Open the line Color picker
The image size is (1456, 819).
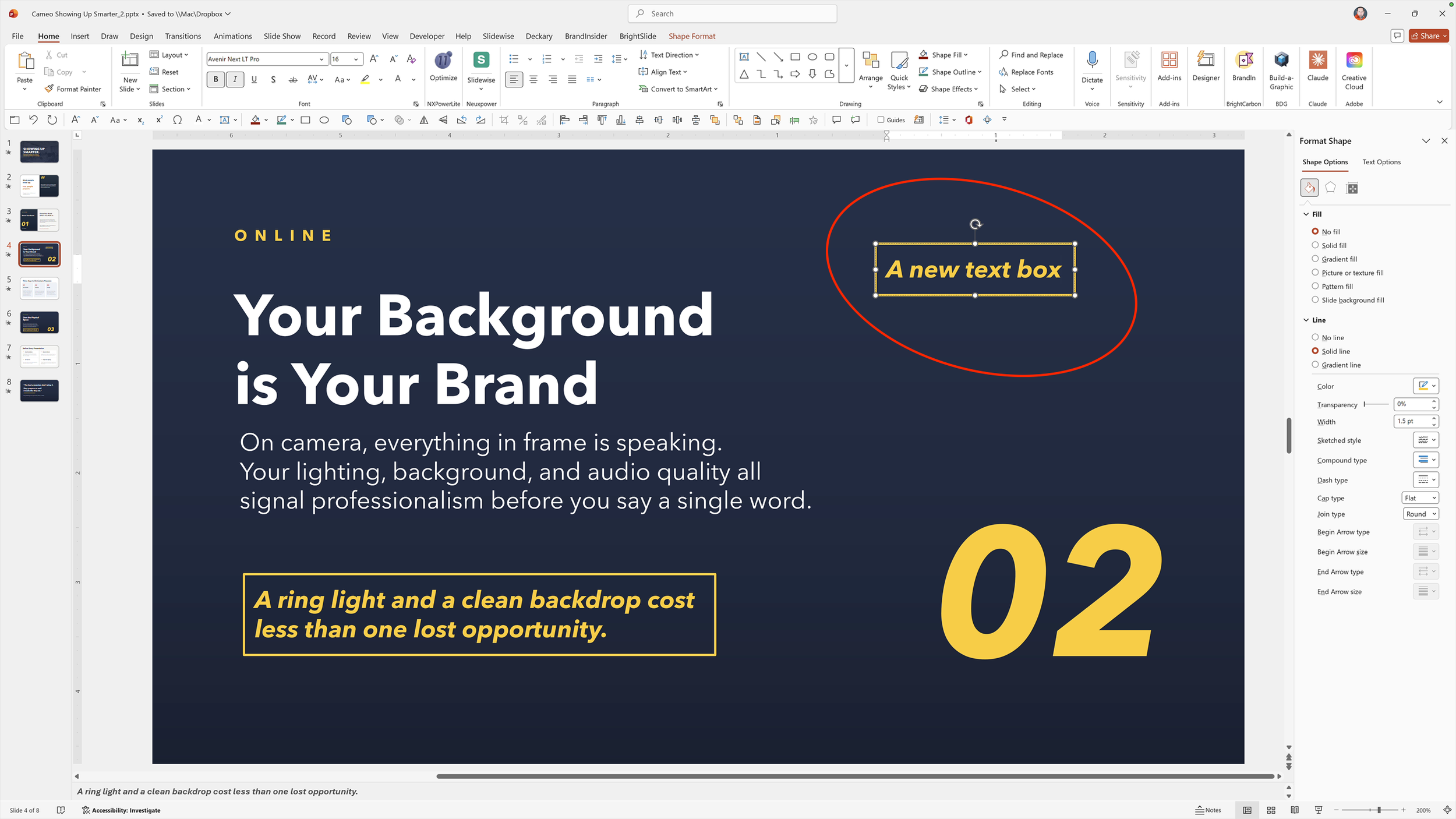pos(1425,386)
